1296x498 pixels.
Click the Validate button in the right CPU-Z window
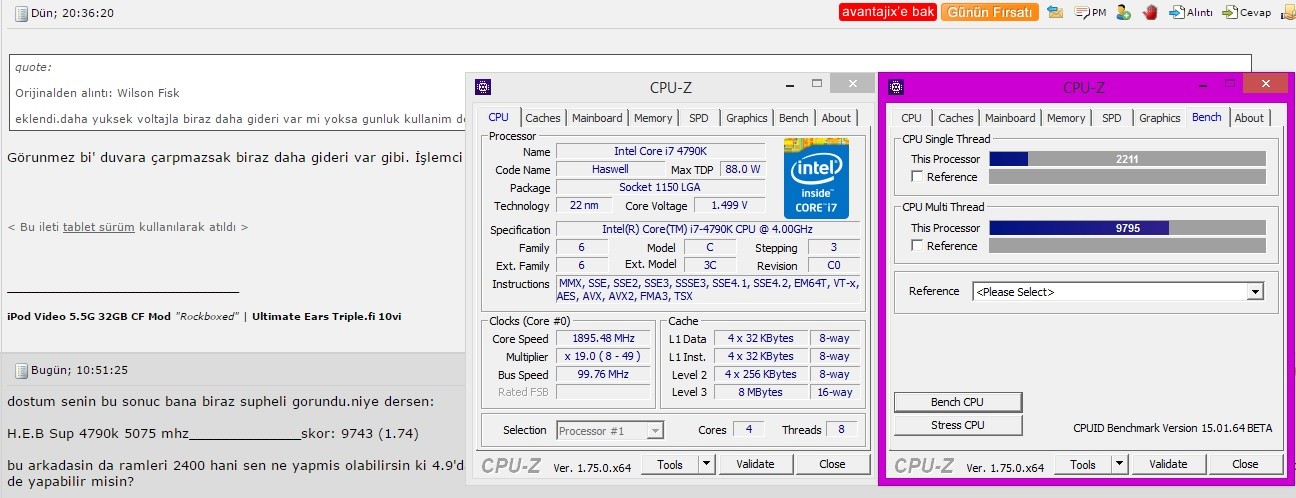(x=1168, y=464)
